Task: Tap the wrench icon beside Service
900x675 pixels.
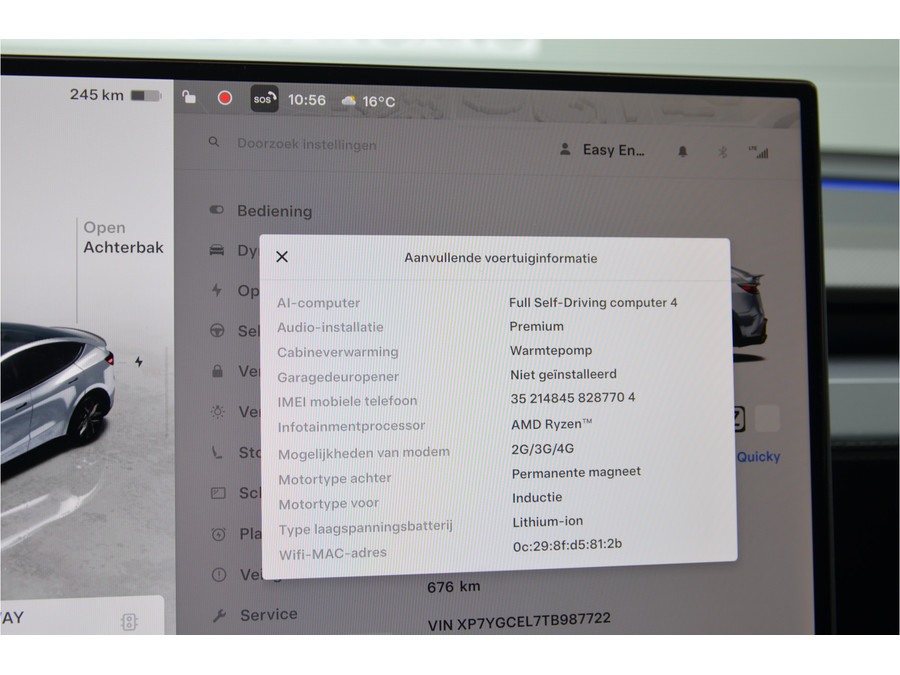Action: point(219,616)
